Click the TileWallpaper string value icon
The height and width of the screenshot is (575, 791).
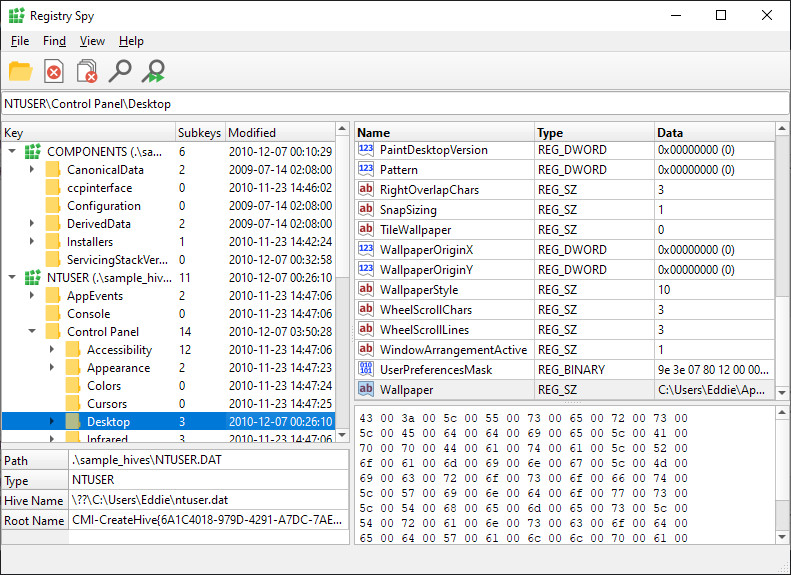[366, 229]
